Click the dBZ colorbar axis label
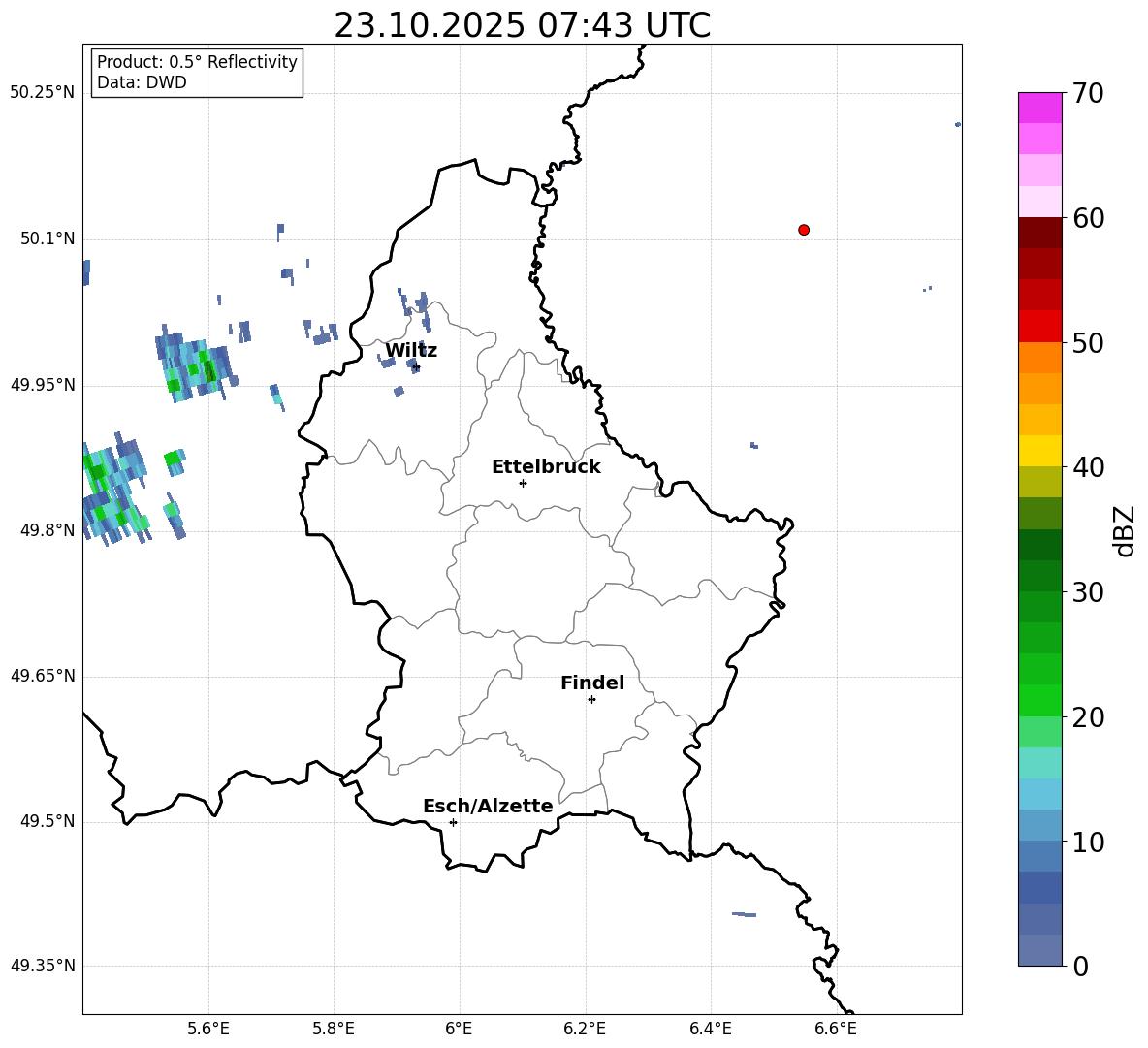 [x=1126, y=530]
